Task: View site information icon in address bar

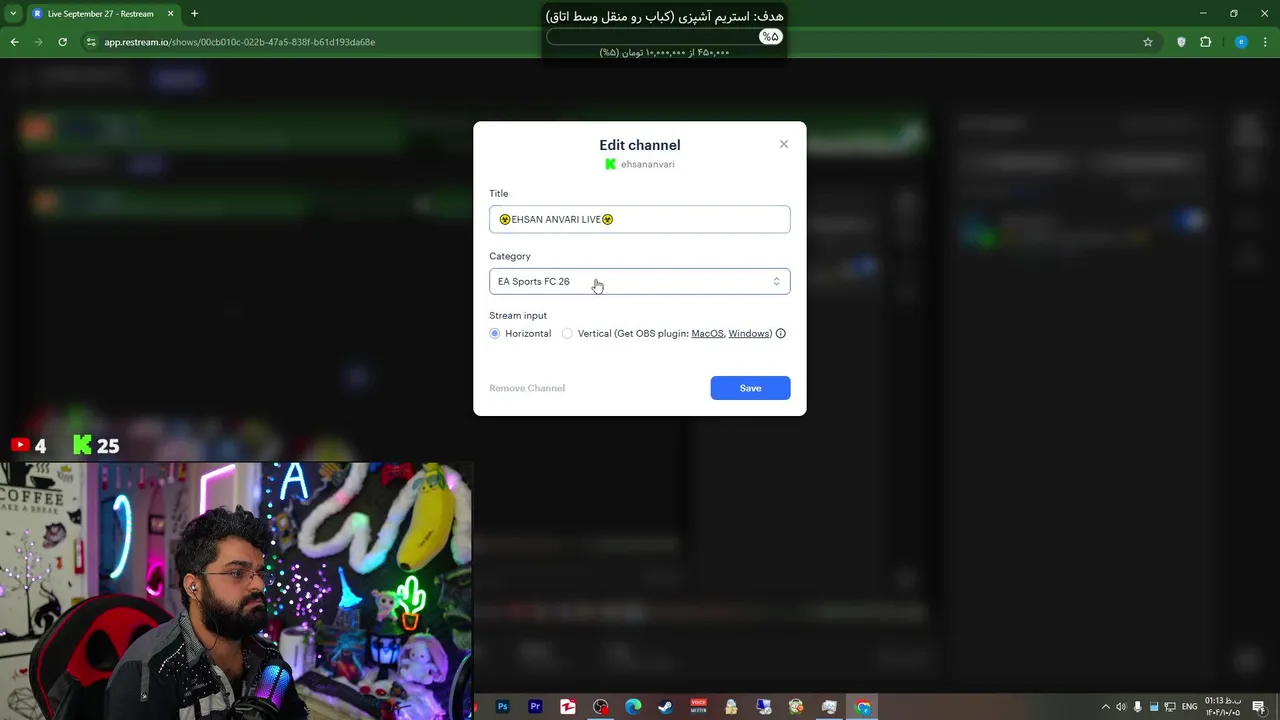Action: [90, 42]
